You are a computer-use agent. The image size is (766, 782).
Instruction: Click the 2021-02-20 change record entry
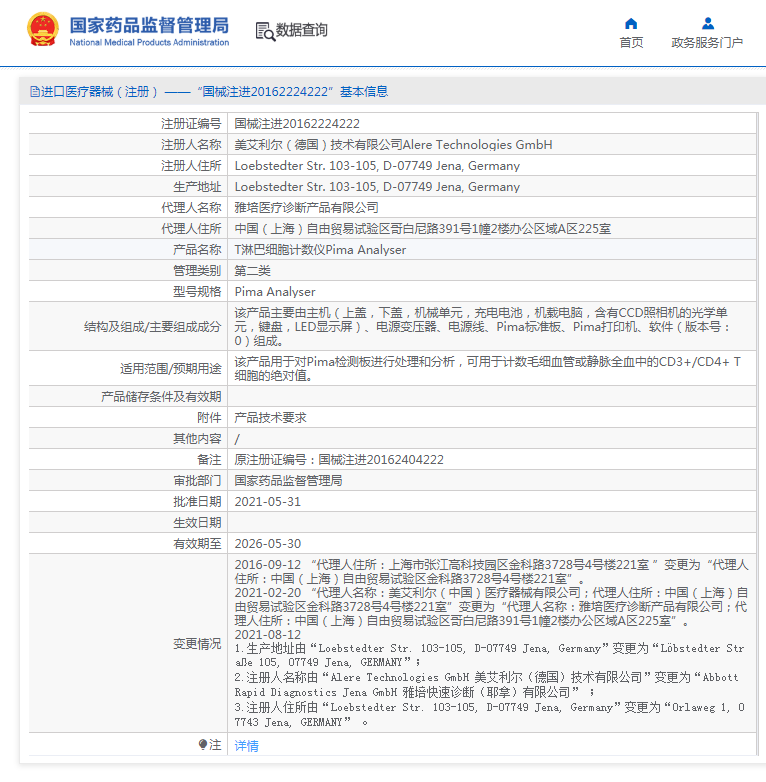coord(491,606)
